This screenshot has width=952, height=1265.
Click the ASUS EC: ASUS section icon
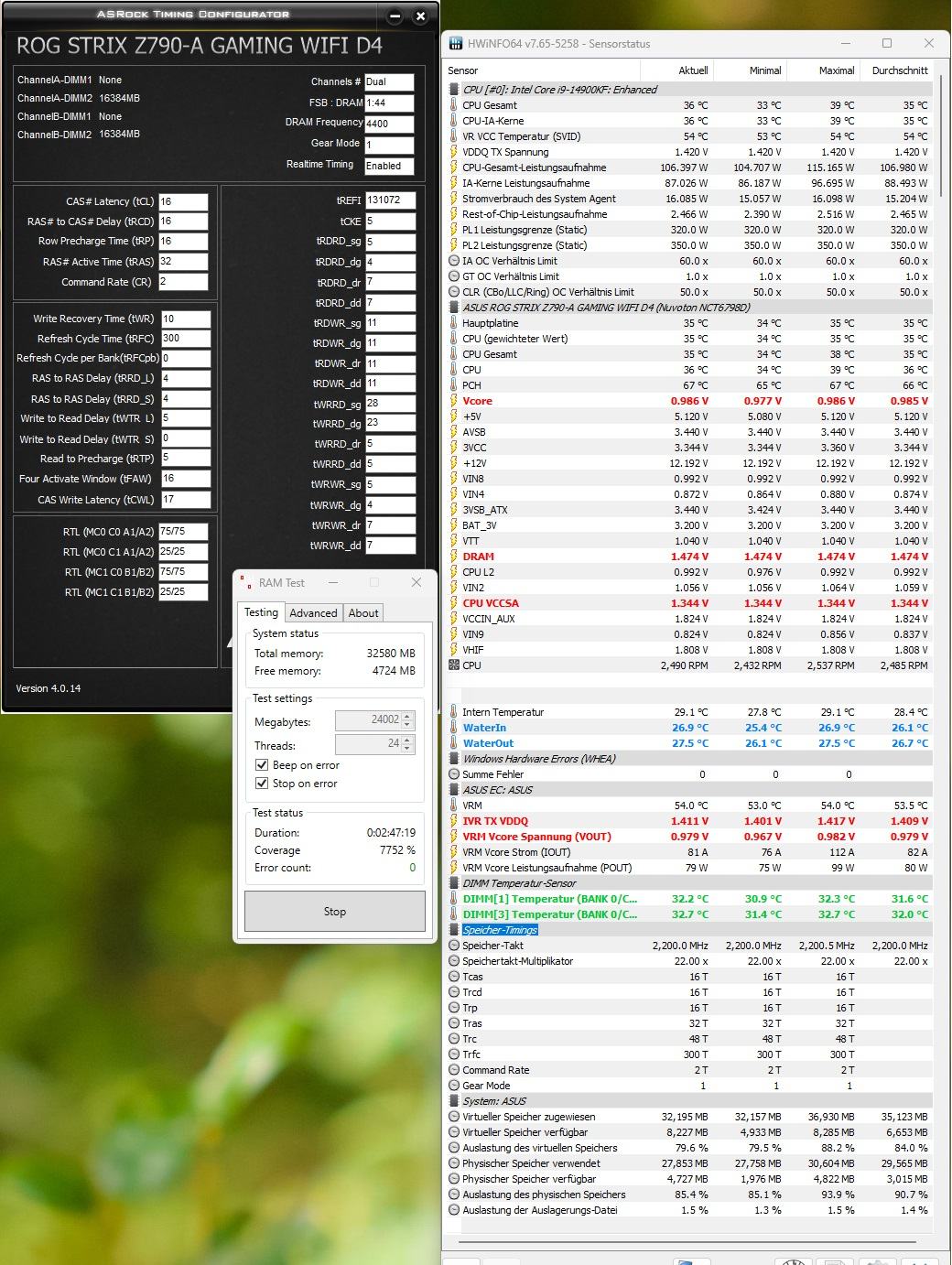[x=454, y=790]
